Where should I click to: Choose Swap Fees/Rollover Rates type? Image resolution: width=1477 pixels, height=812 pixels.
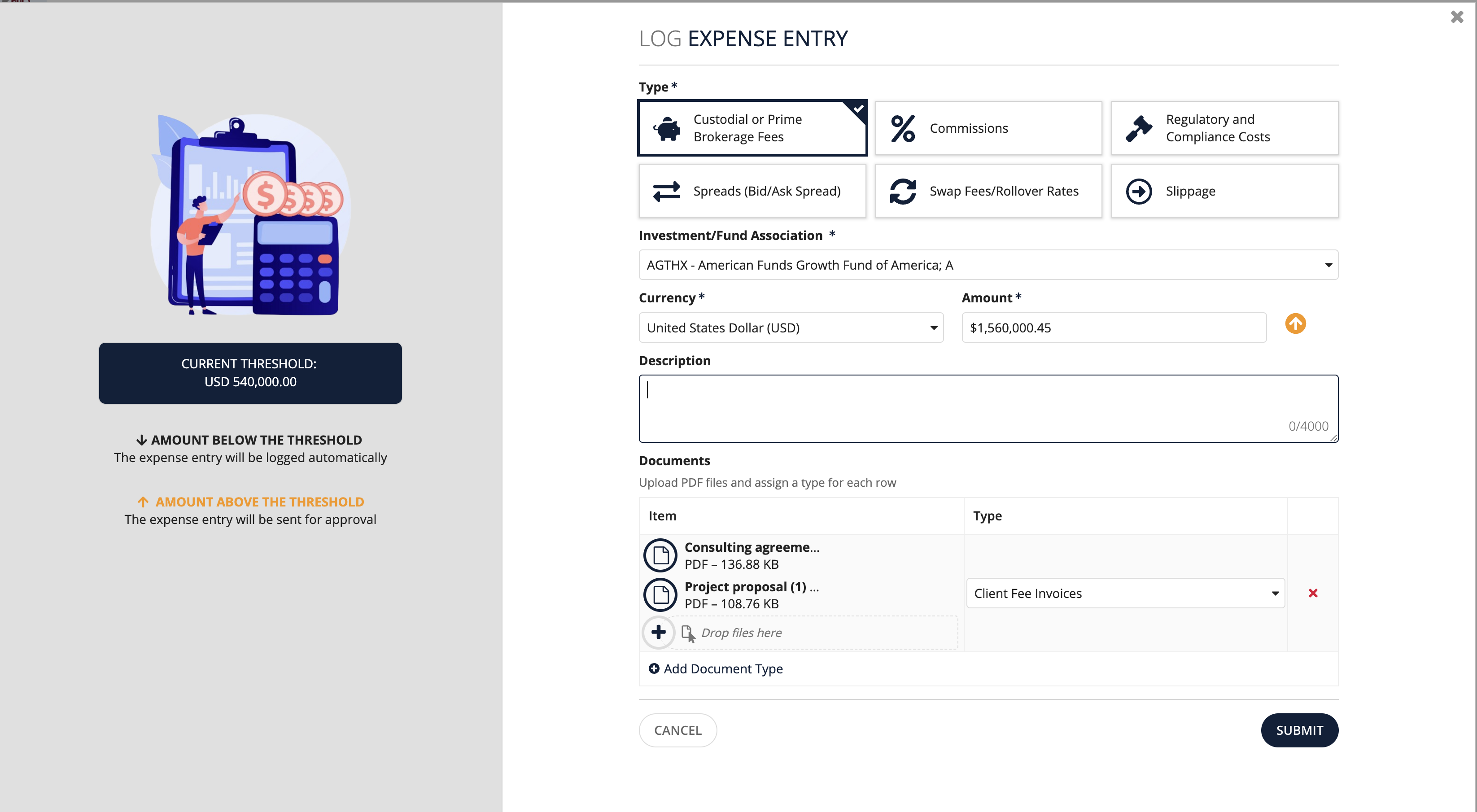pyautogui.click(x=988, y=191)
